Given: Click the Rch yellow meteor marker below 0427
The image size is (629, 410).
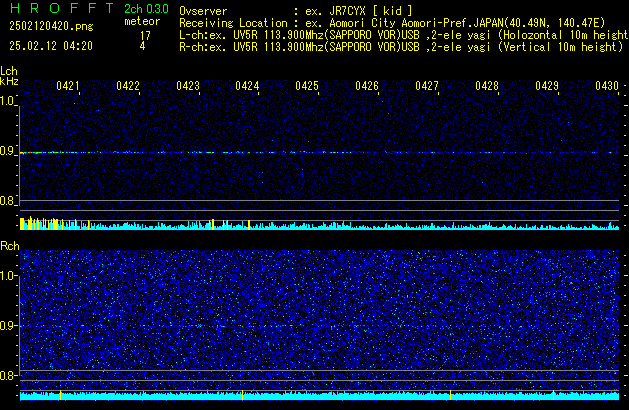Looking at the screenshot, I should pyautogui.click(x=450, y=395).
